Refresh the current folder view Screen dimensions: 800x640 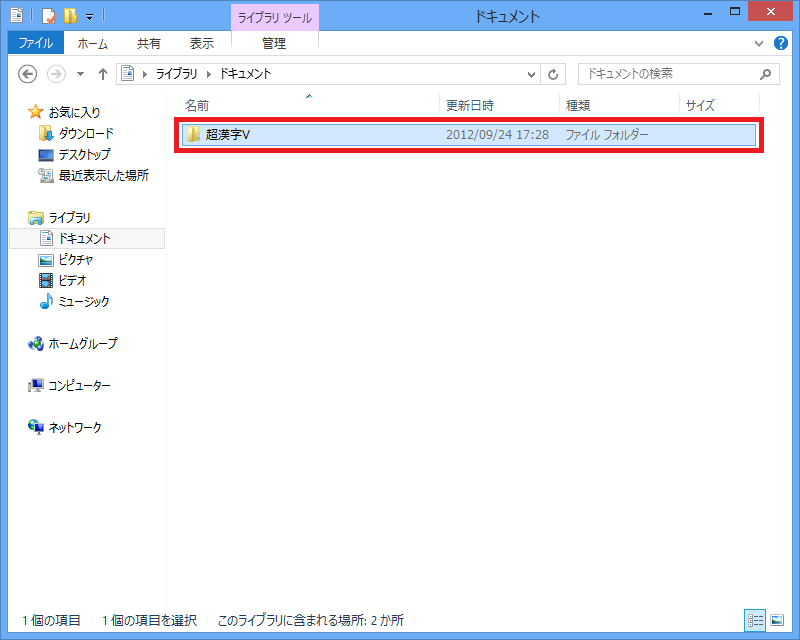tap(554, 74)
